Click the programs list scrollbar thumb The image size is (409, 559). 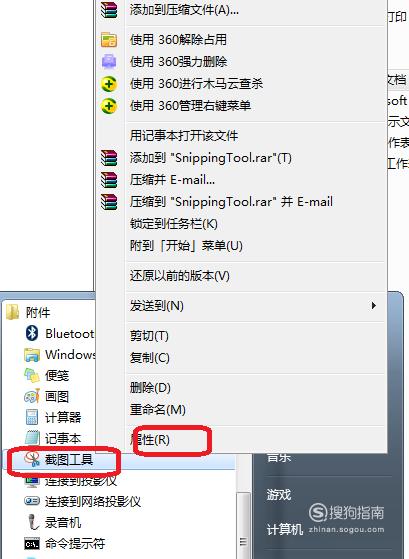pyautogui.click(x=244, y=526)
